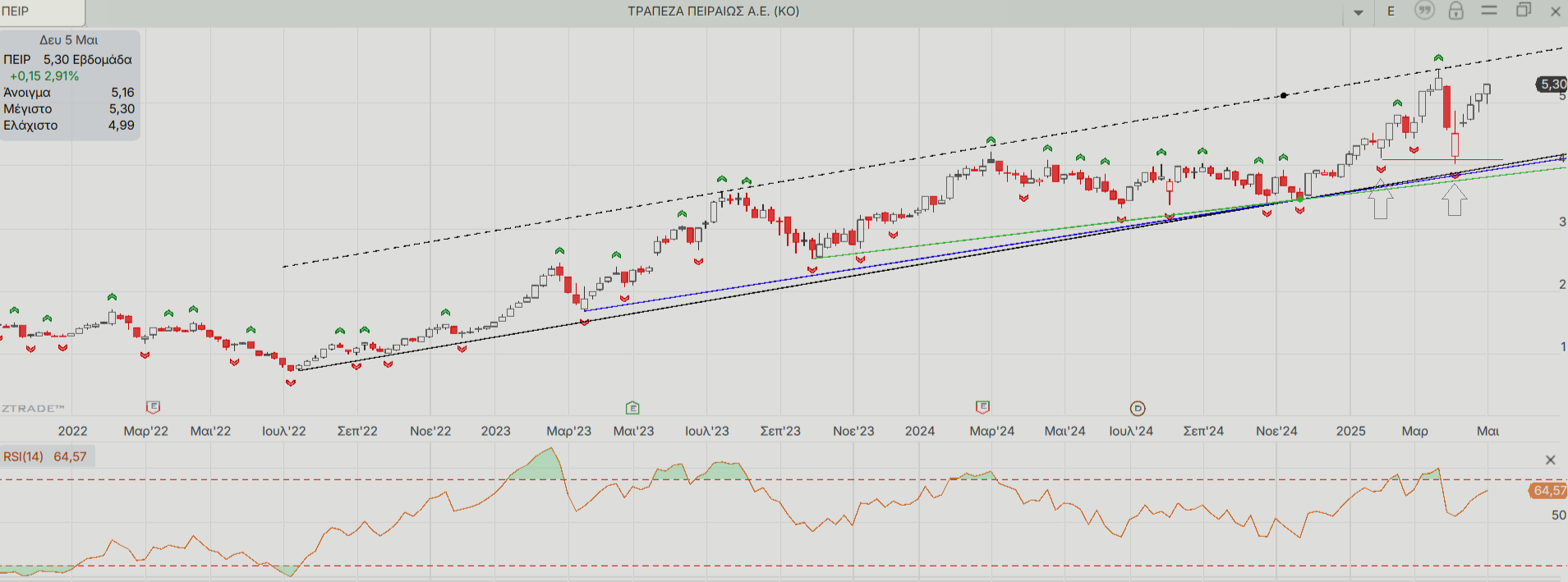Click the RSI 64,57 value tag
This screenshot has height=582, width=1568.
tap(1548, 490)
